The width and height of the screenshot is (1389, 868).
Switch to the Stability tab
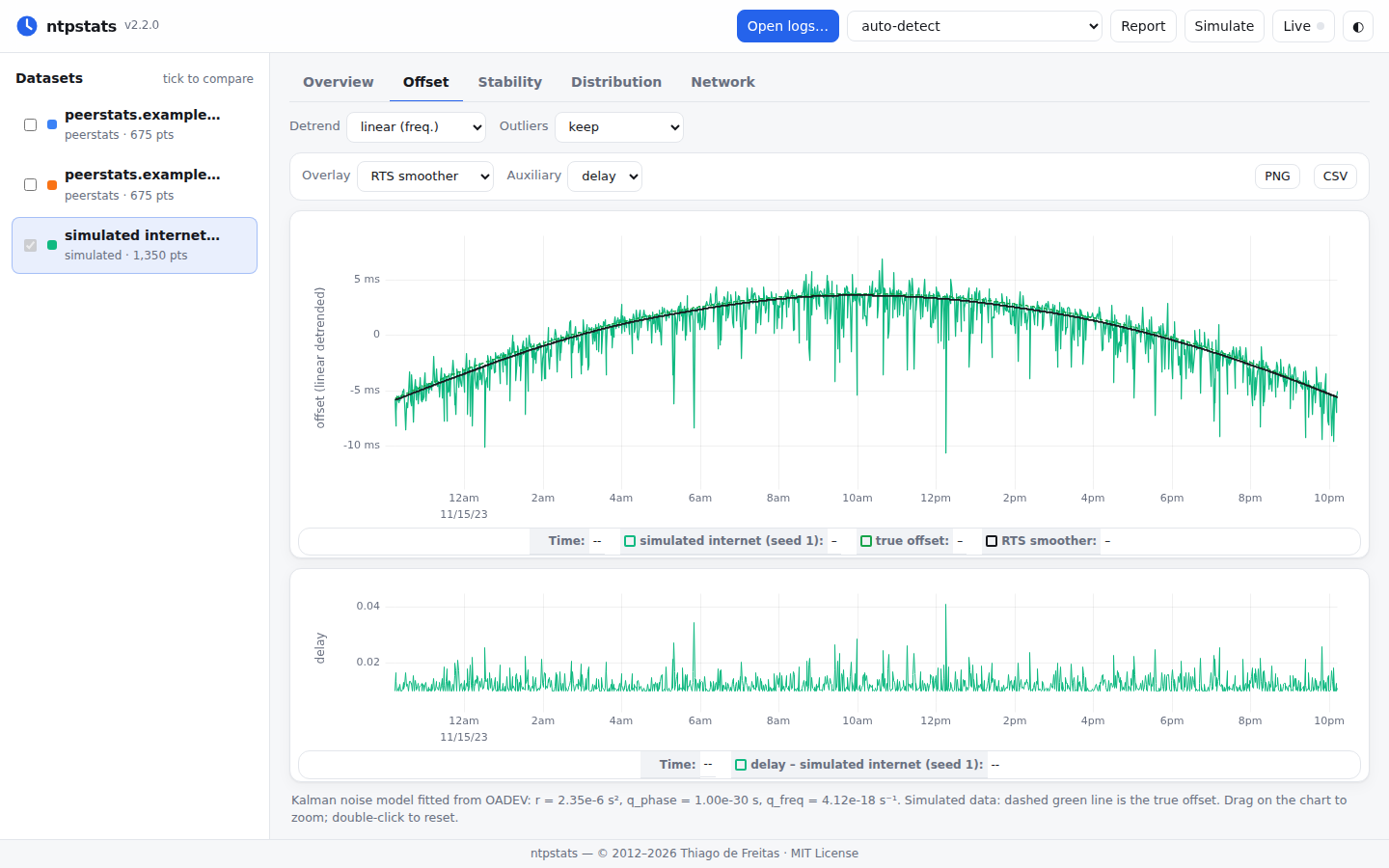[510, 82]
